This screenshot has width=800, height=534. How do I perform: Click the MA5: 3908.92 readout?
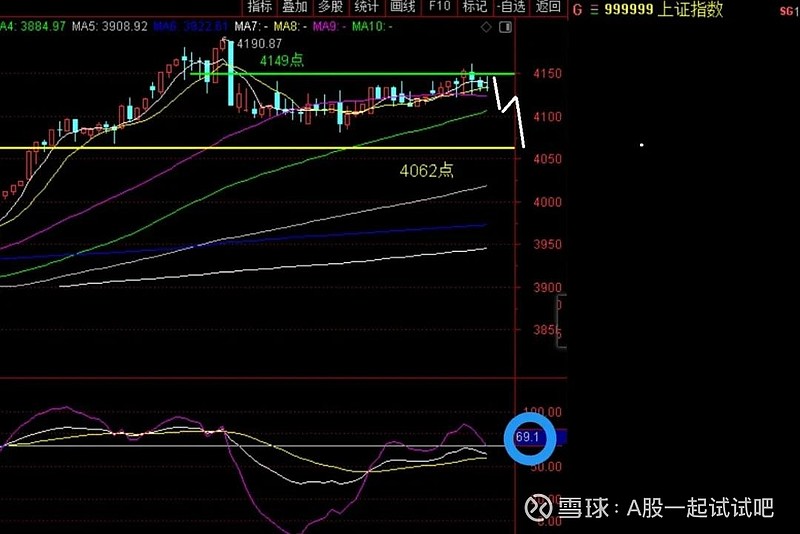(110, 27)
